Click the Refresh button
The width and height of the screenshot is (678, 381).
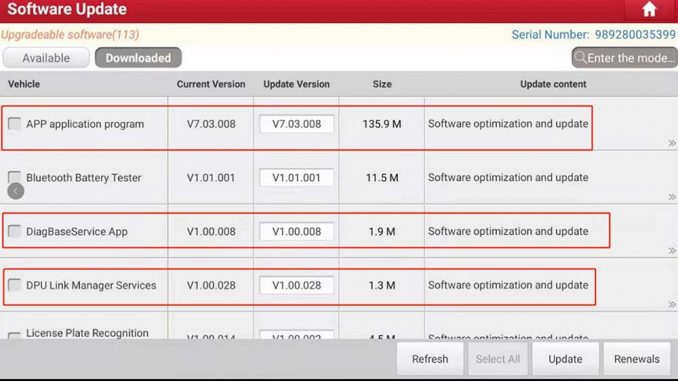pyautogui.click(x=430, y=359)
